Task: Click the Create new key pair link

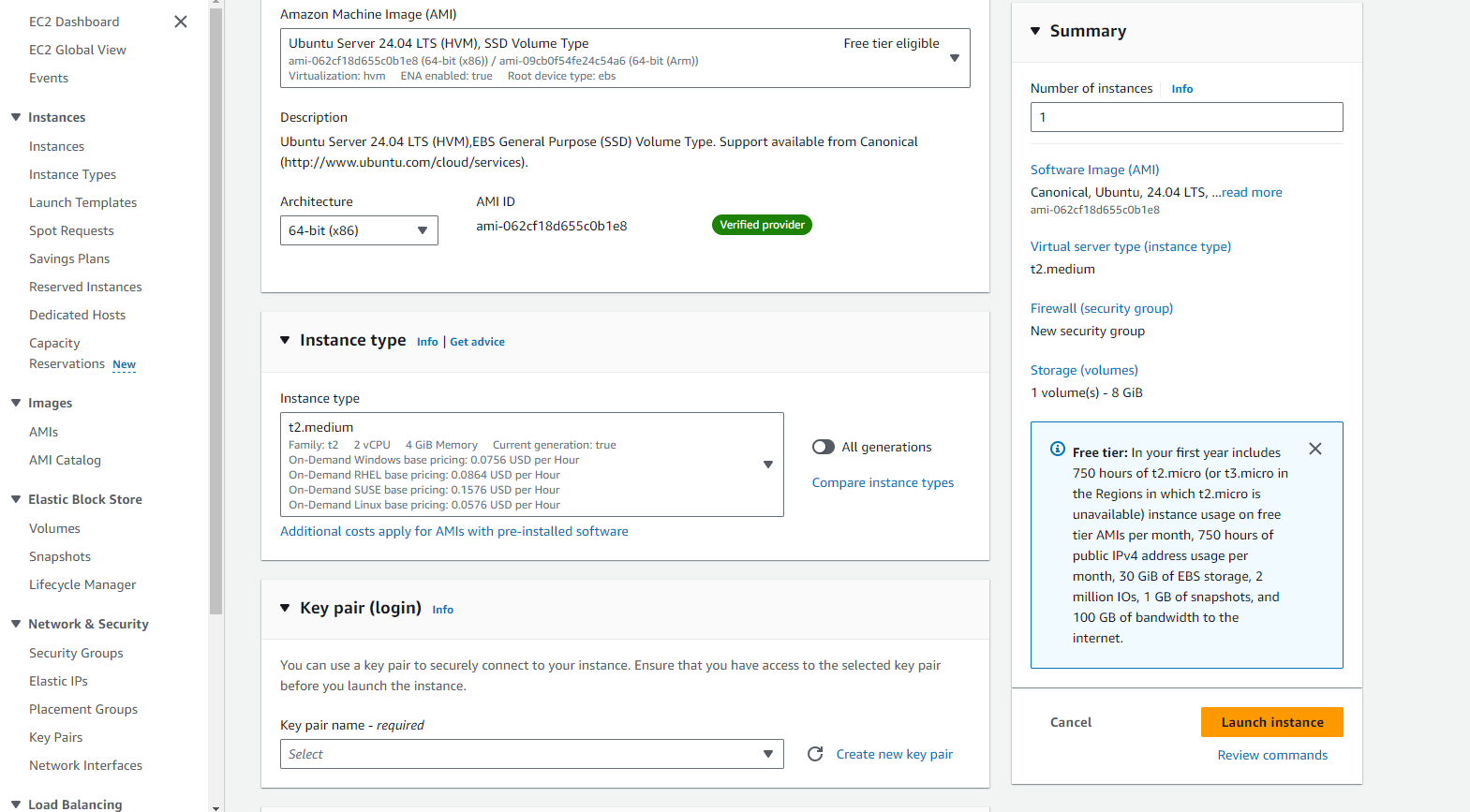Action: (x=895, y=754)
